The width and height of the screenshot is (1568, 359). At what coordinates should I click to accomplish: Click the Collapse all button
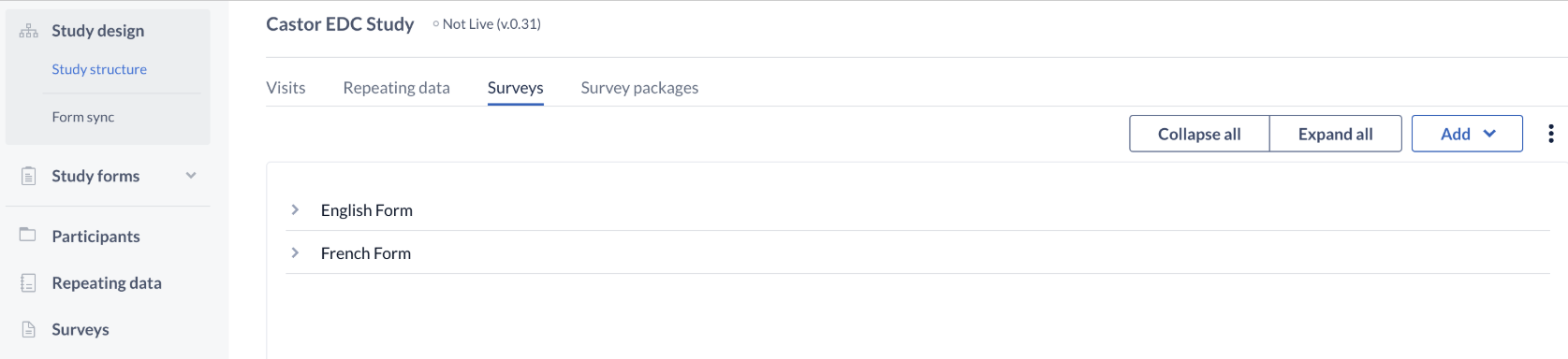click(x=1199, y=134)
